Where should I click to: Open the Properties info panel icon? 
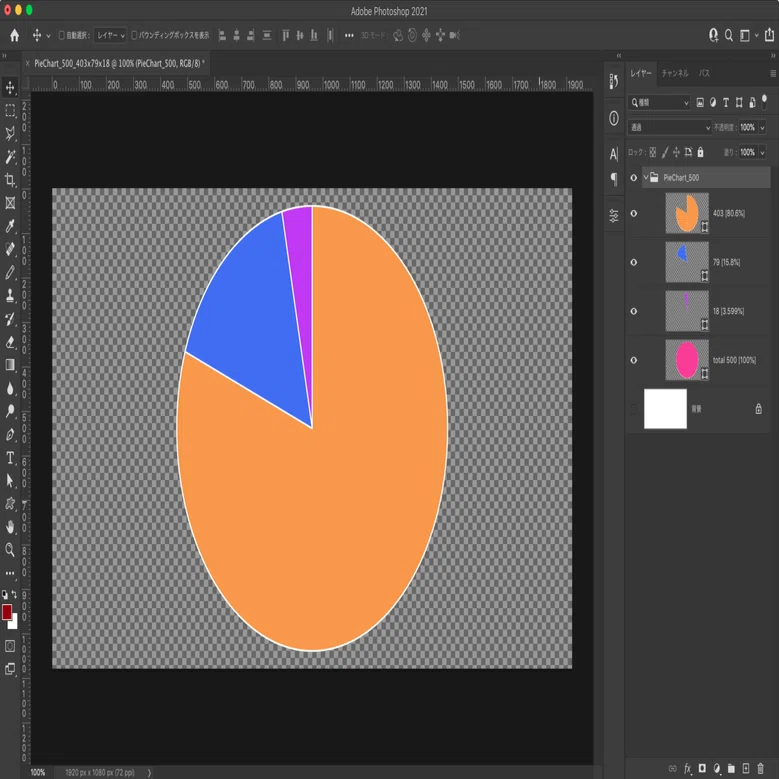tap(614, 118)
